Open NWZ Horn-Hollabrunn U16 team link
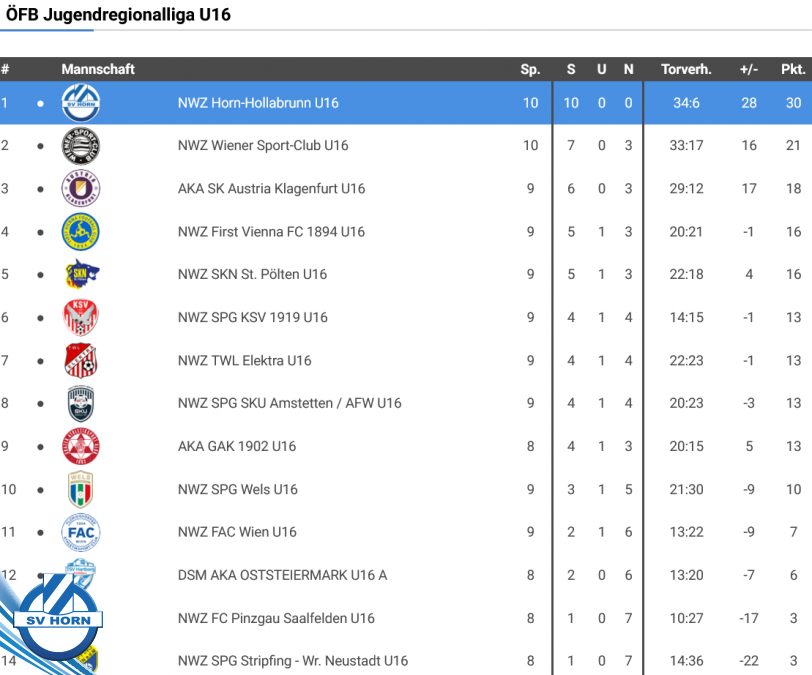This screenshot has width=812, height=675. [x=258, y=103]
